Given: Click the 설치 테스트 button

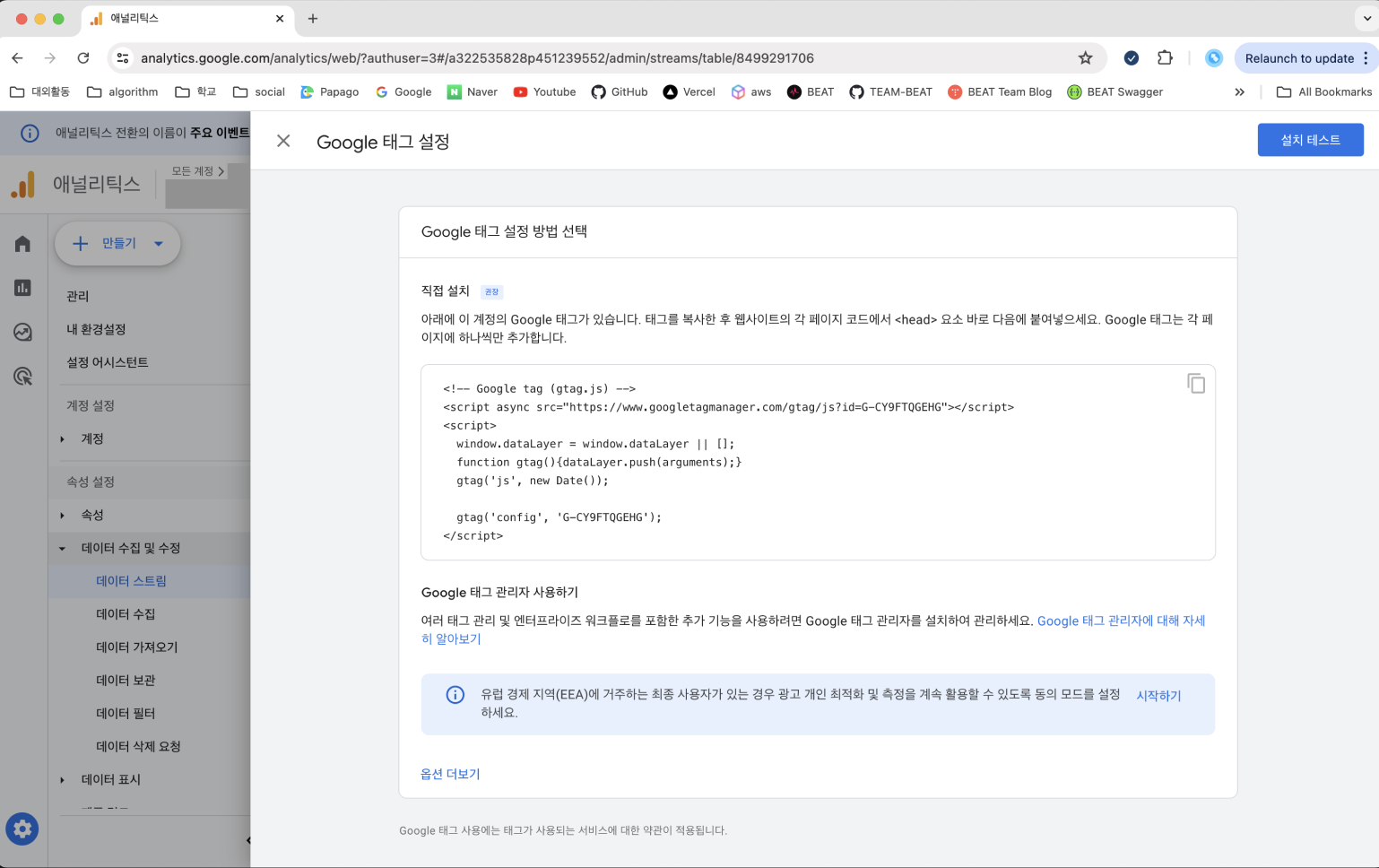Looking at the screenshot, I should (x=1310, y=140).
